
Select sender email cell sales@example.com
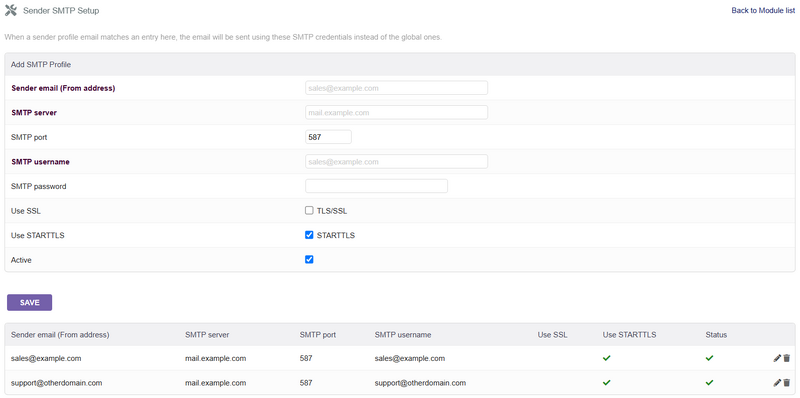click(46, 358)
